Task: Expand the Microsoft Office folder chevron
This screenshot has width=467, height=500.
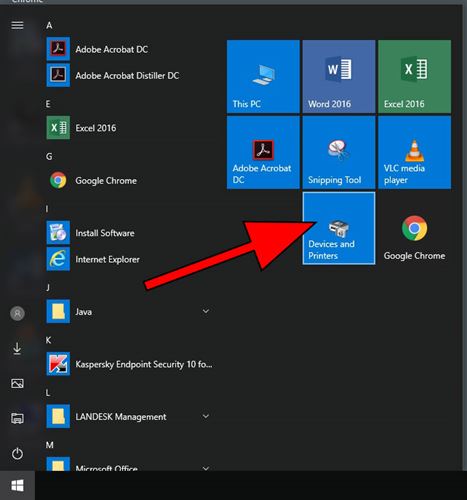Action: coord(206,468)
